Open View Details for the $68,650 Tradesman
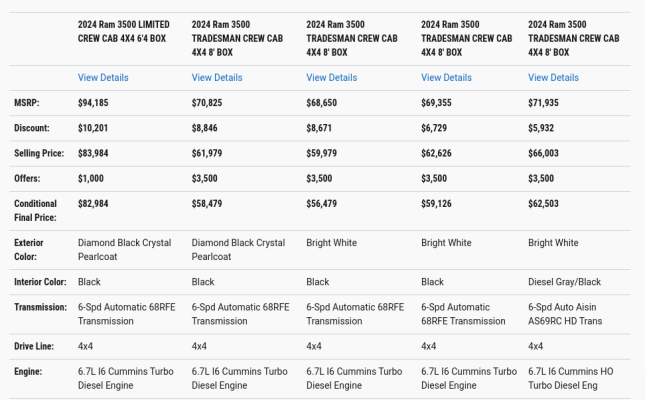This screenshot has width=645, height=400. (x=332, y=77)
